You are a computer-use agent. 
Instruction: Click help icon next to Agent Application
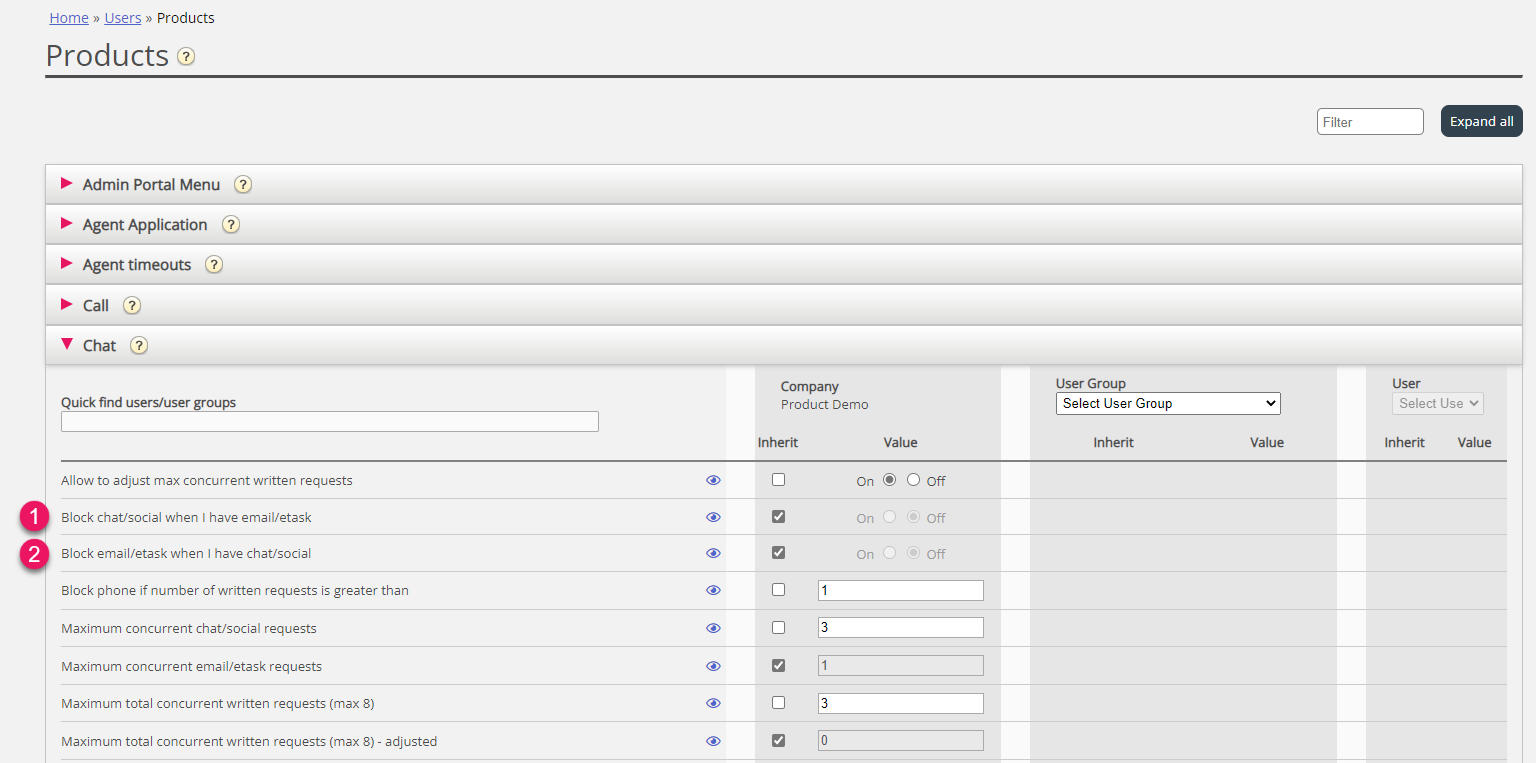click(x=231, y=225)
